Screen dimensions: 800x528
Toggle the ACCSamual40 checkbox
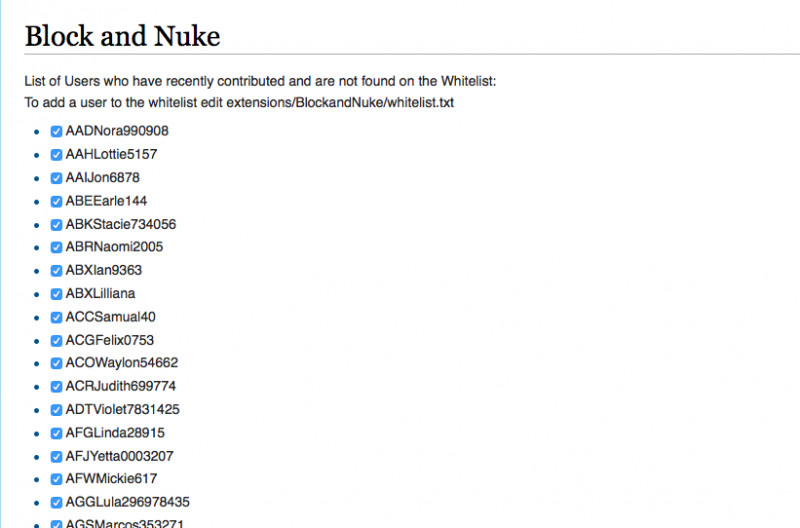click(57, 317)
